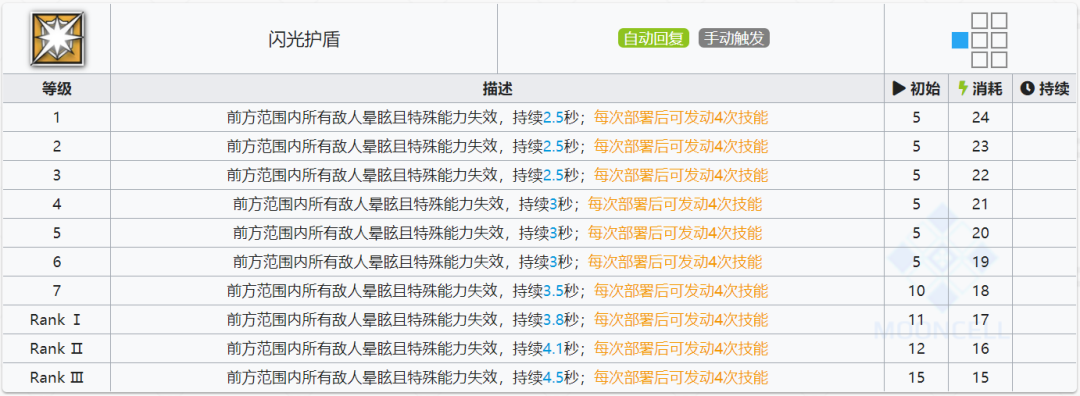
Task: Click the initial value 15 in Rank Ⅲ row
Action: click(916, 378)
